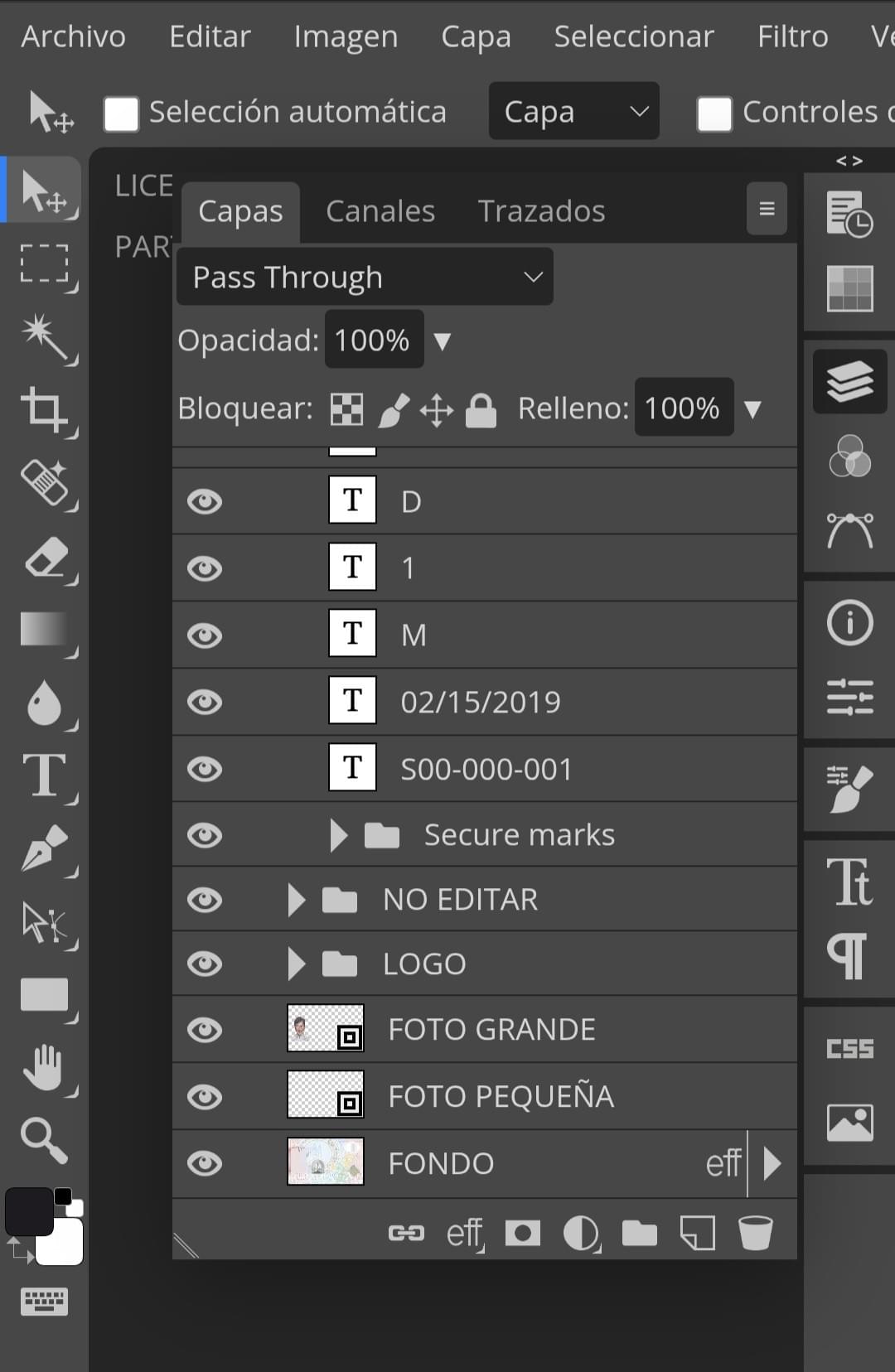The image size is (895, 1372).
Task: Open the History panel icon
Action: [x=849, y=214]
